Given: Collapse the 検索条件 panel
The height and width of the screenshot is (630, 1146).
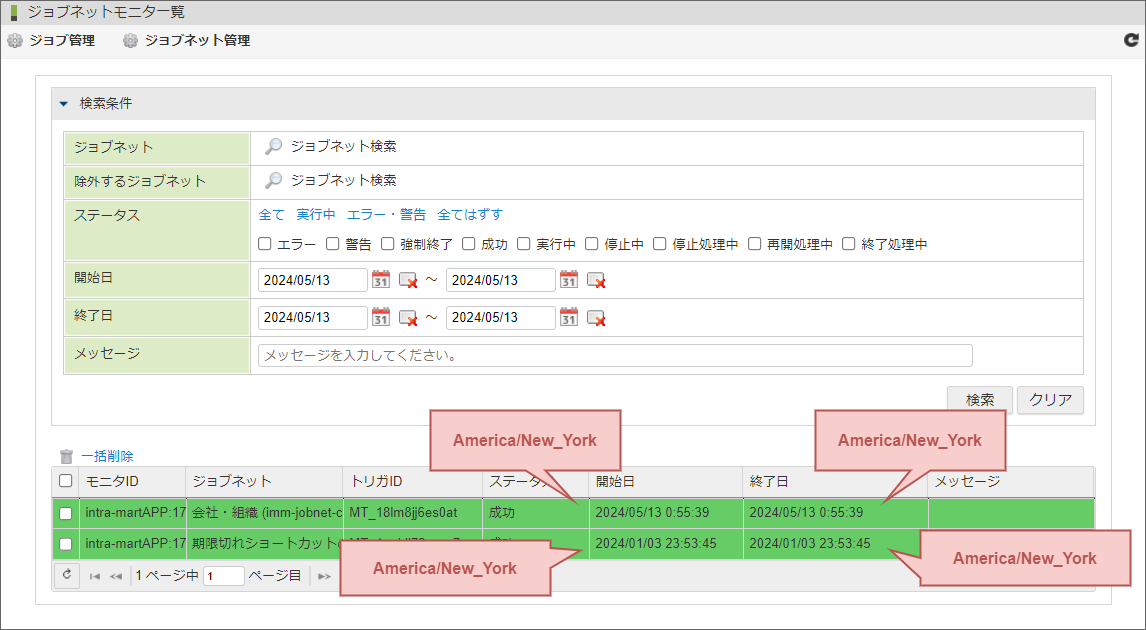Looking at the screenshot, I should 65,104.
